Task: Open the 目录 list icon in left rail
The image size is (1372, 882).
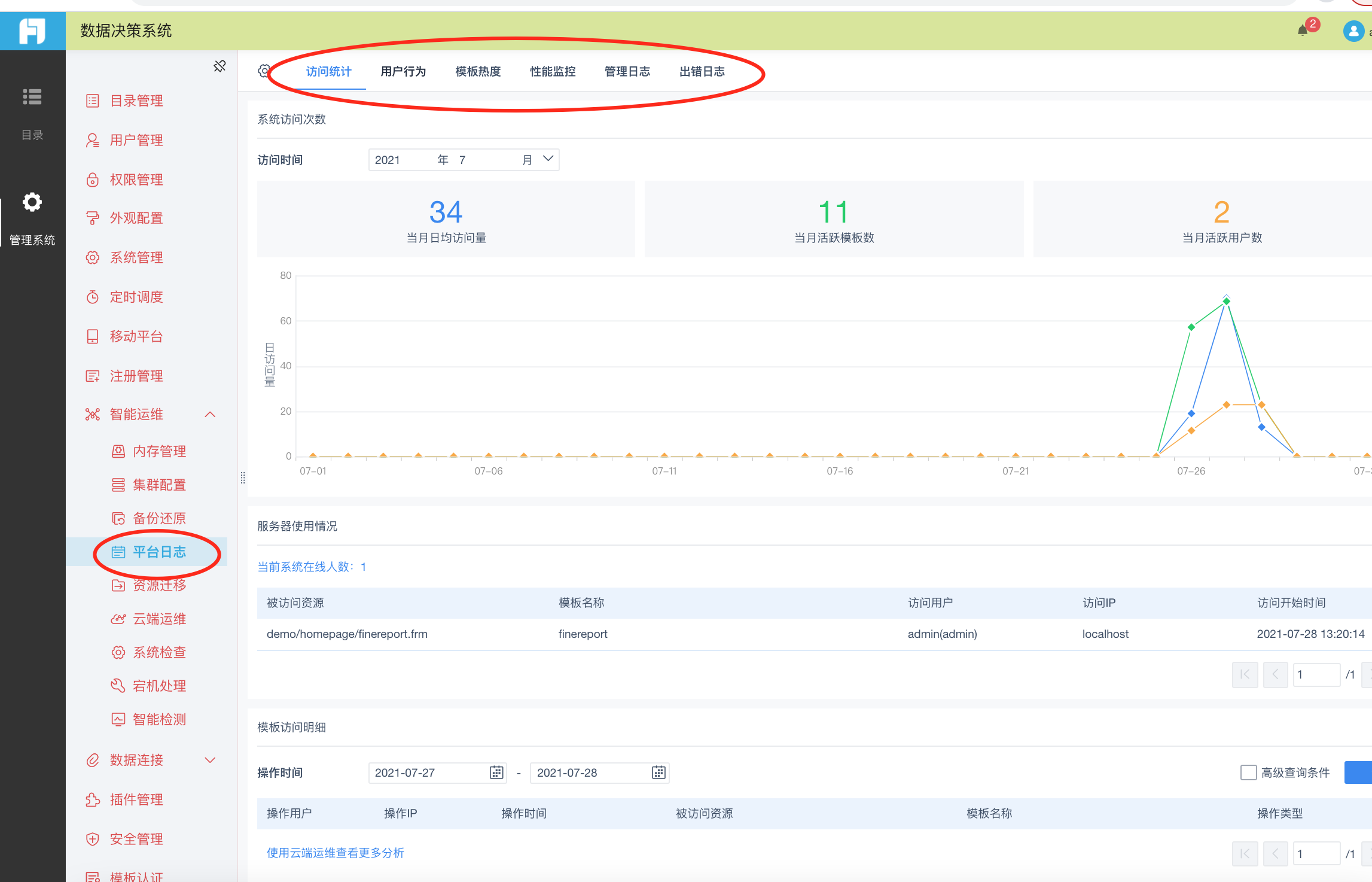Action: (x=32, y=96)
